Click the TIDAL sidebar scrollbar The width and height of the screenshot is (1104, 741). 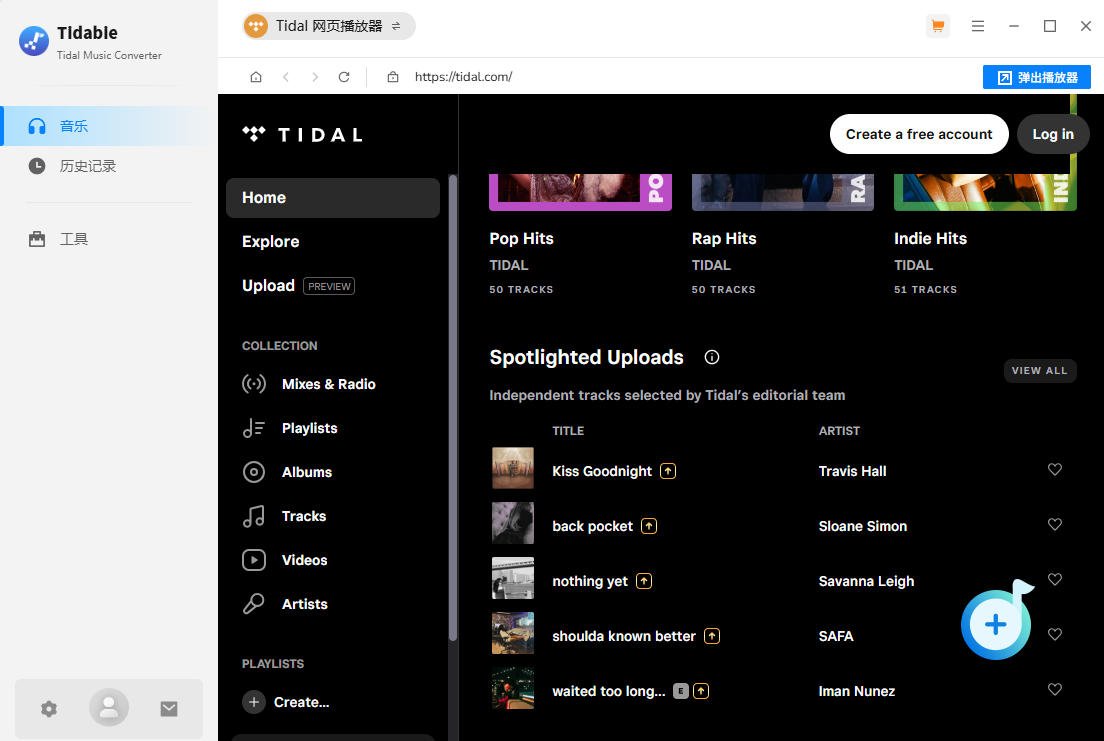453,409
